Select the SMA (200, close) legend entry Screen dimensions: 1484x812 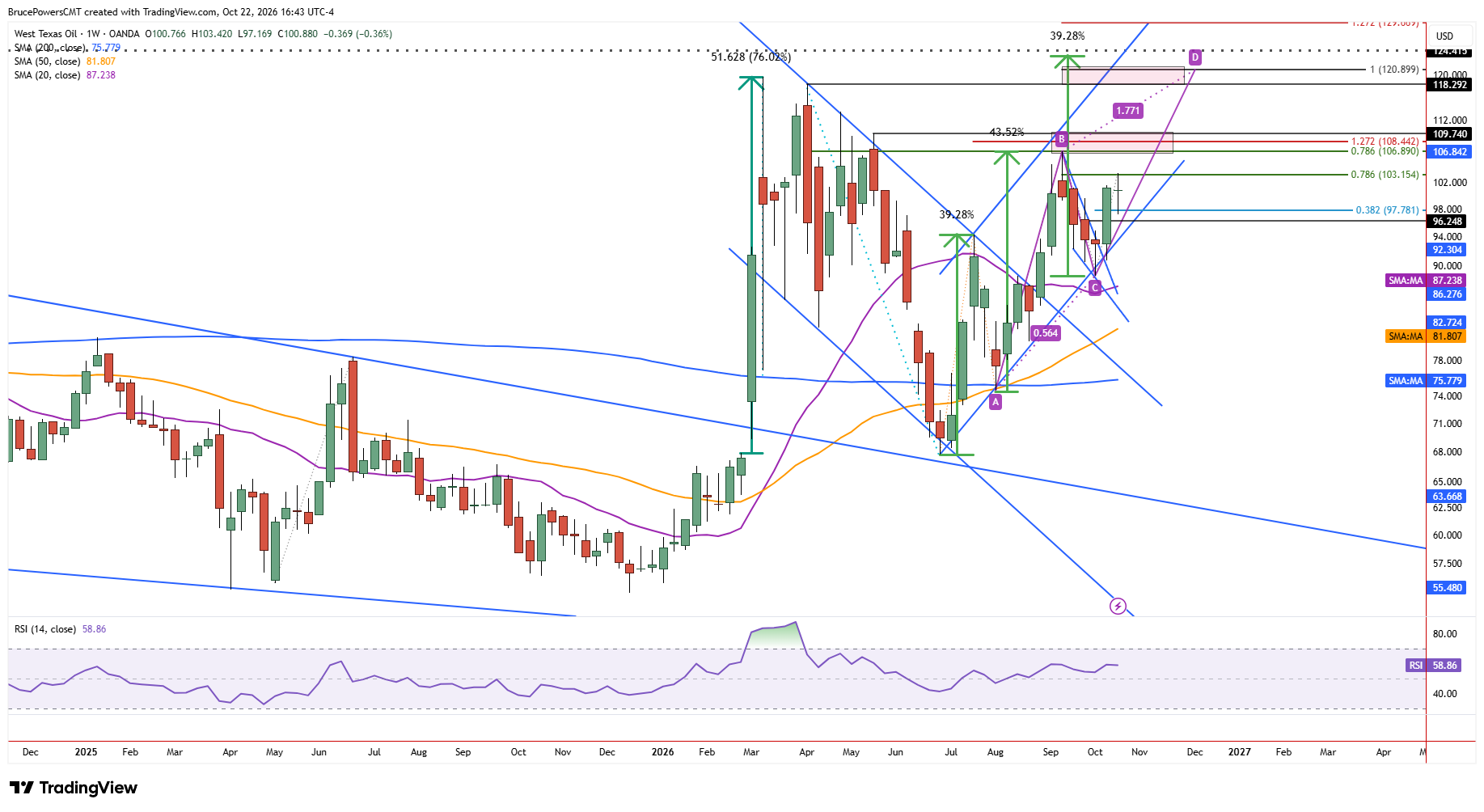(x=67, y=48)
